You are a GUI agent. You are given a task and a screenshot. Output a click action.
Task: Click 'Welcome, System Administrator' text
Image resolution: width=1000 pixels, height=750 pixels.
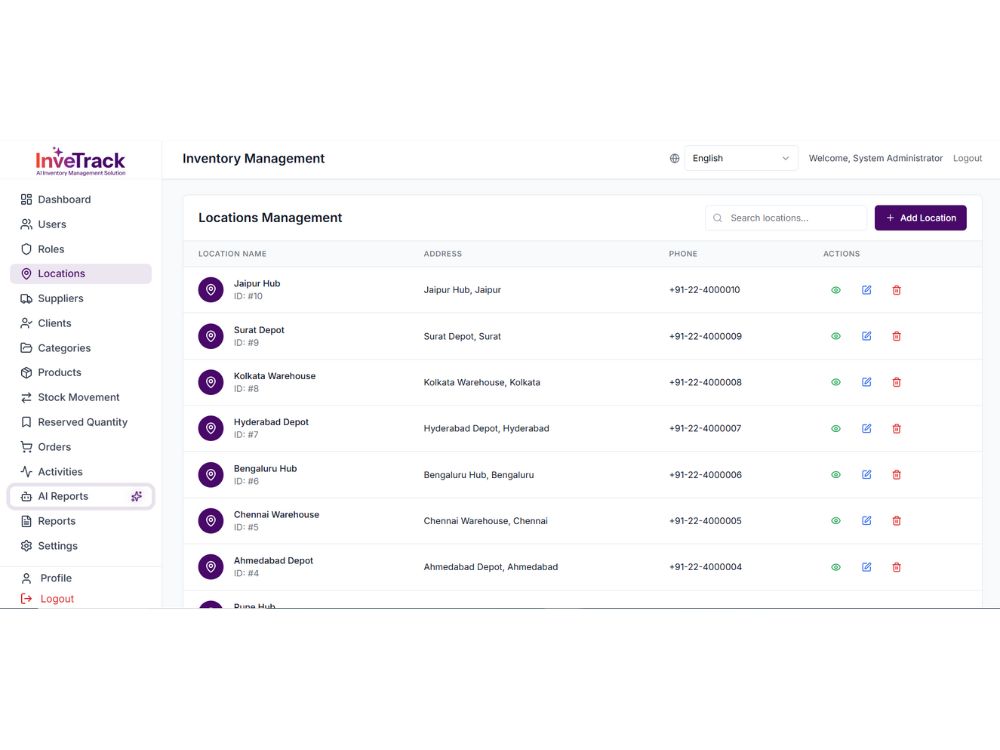pos(875,158)
